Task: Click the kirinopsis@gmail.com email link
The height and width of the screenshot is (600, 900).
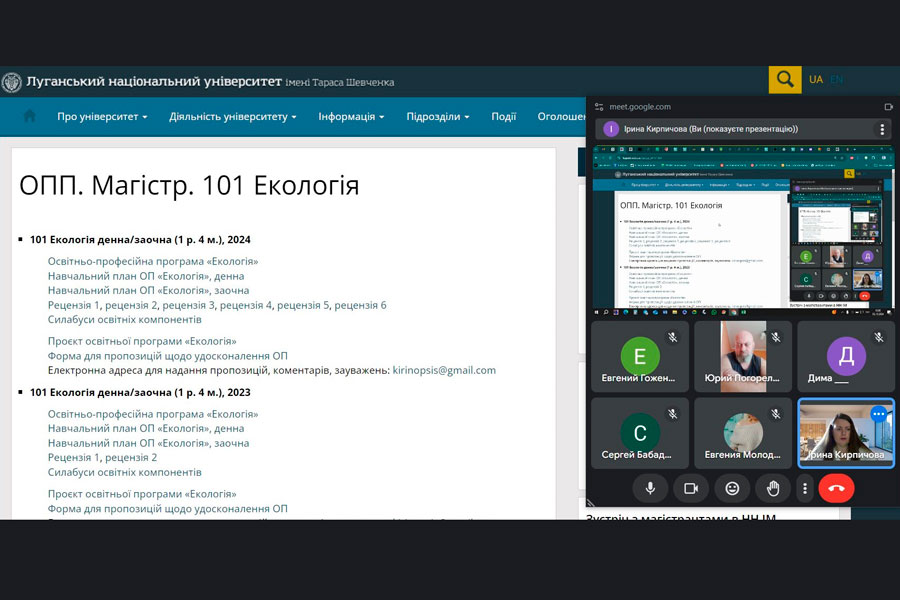Action: point(444,370)
